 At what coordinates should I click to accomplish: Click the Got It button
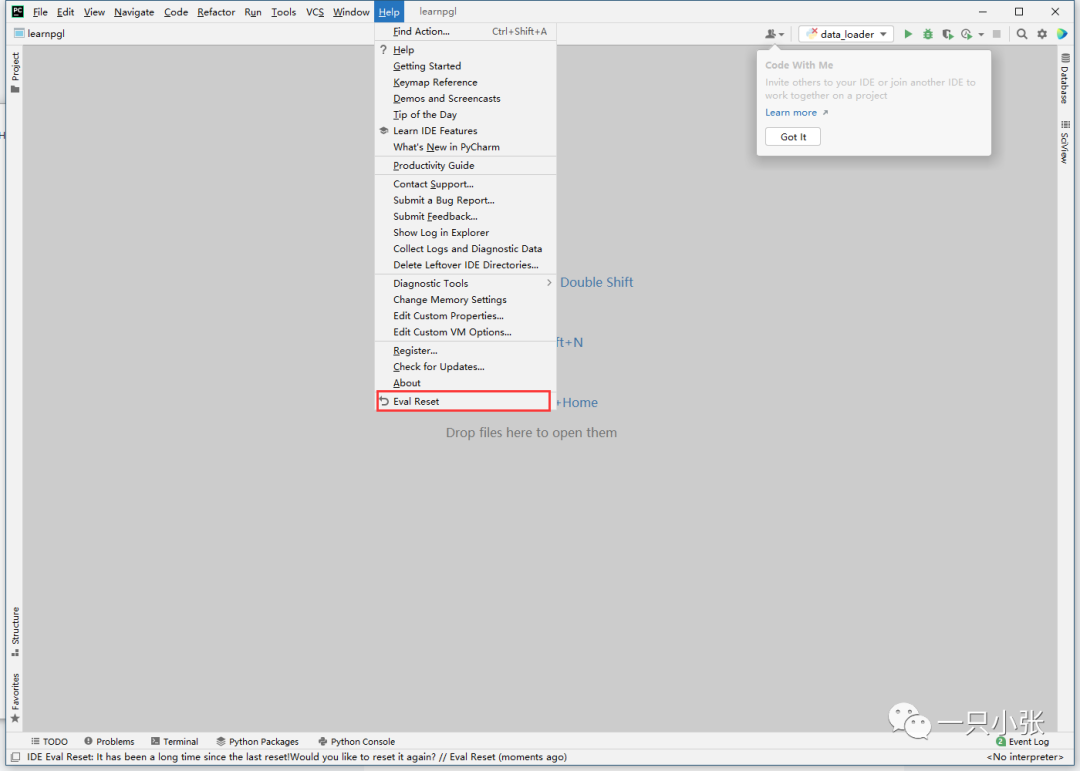pyautogui.click(x=793, y=136)
